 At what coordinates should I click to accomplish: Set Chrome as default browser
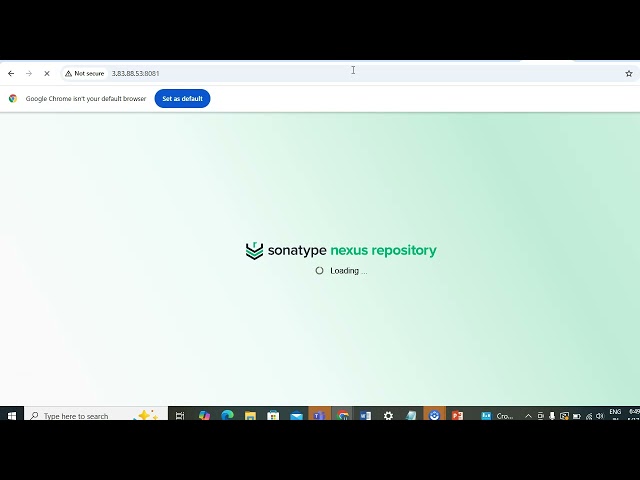[182, 98]
